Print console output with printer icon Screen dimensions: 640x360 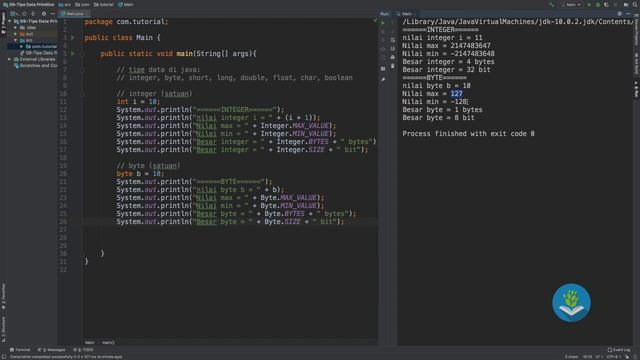pos(393,57)
